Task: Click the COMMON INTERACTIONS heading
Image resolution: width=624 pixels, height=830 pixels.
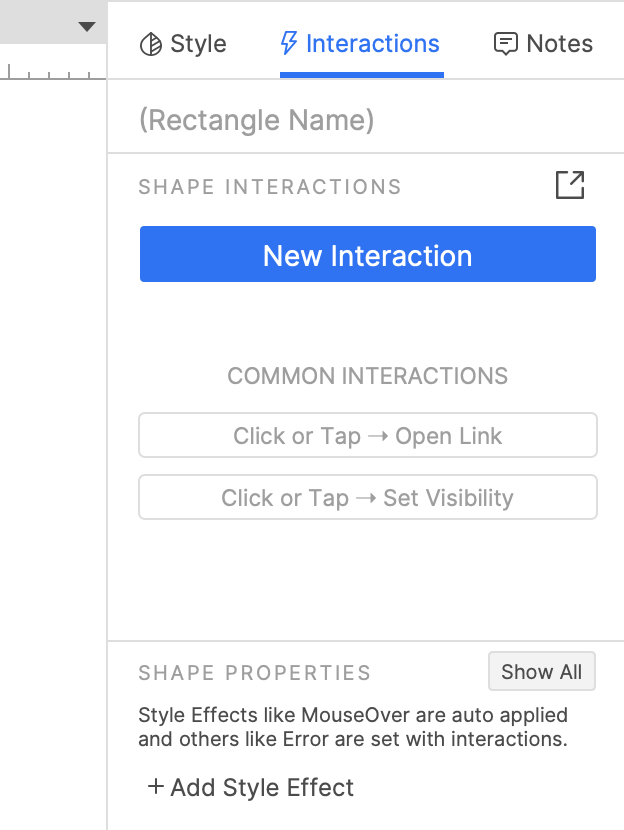Action: [x=367, y=377]
